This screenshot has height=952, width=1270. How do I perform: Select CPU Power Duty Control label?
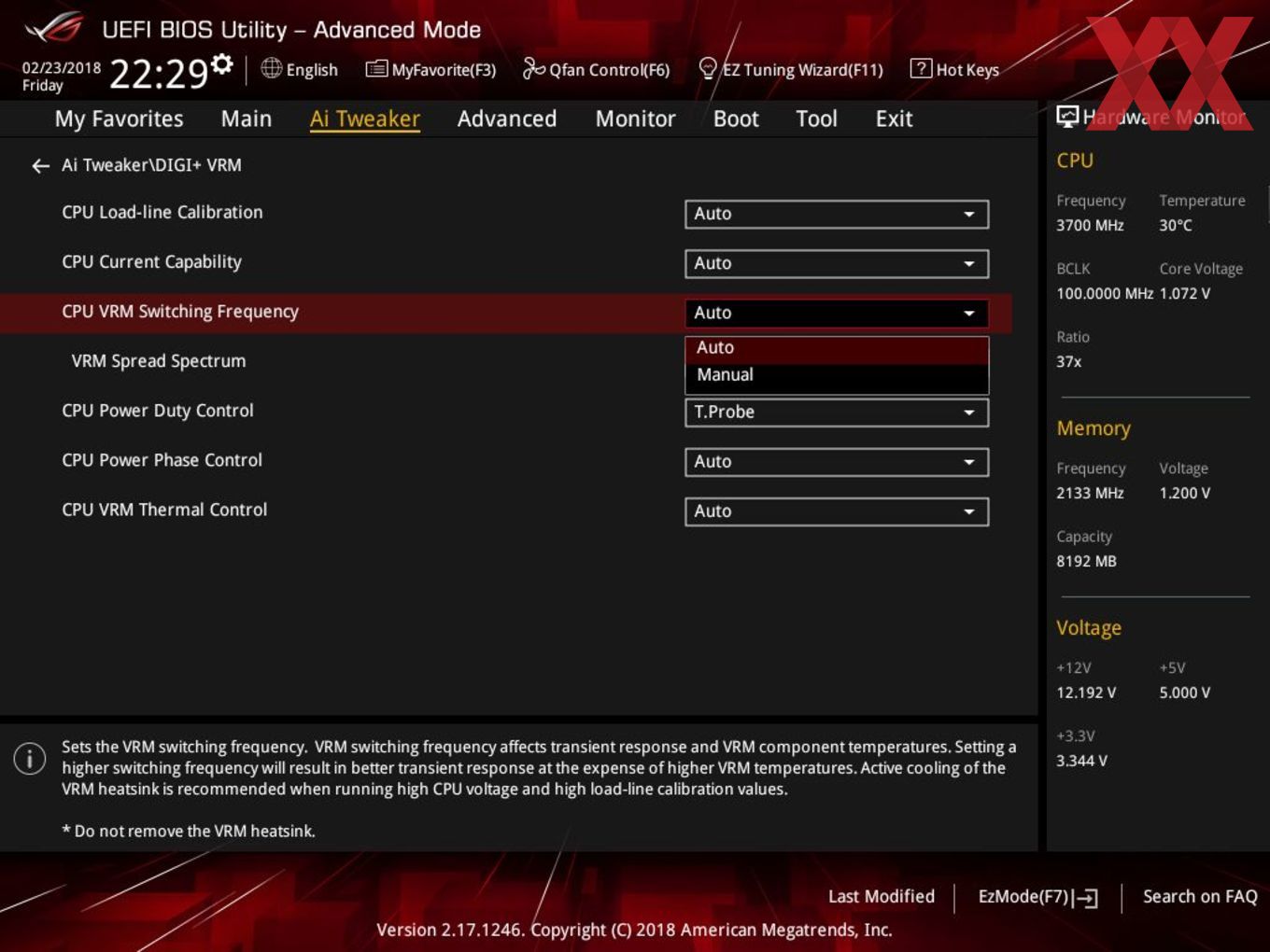(158, 411)
